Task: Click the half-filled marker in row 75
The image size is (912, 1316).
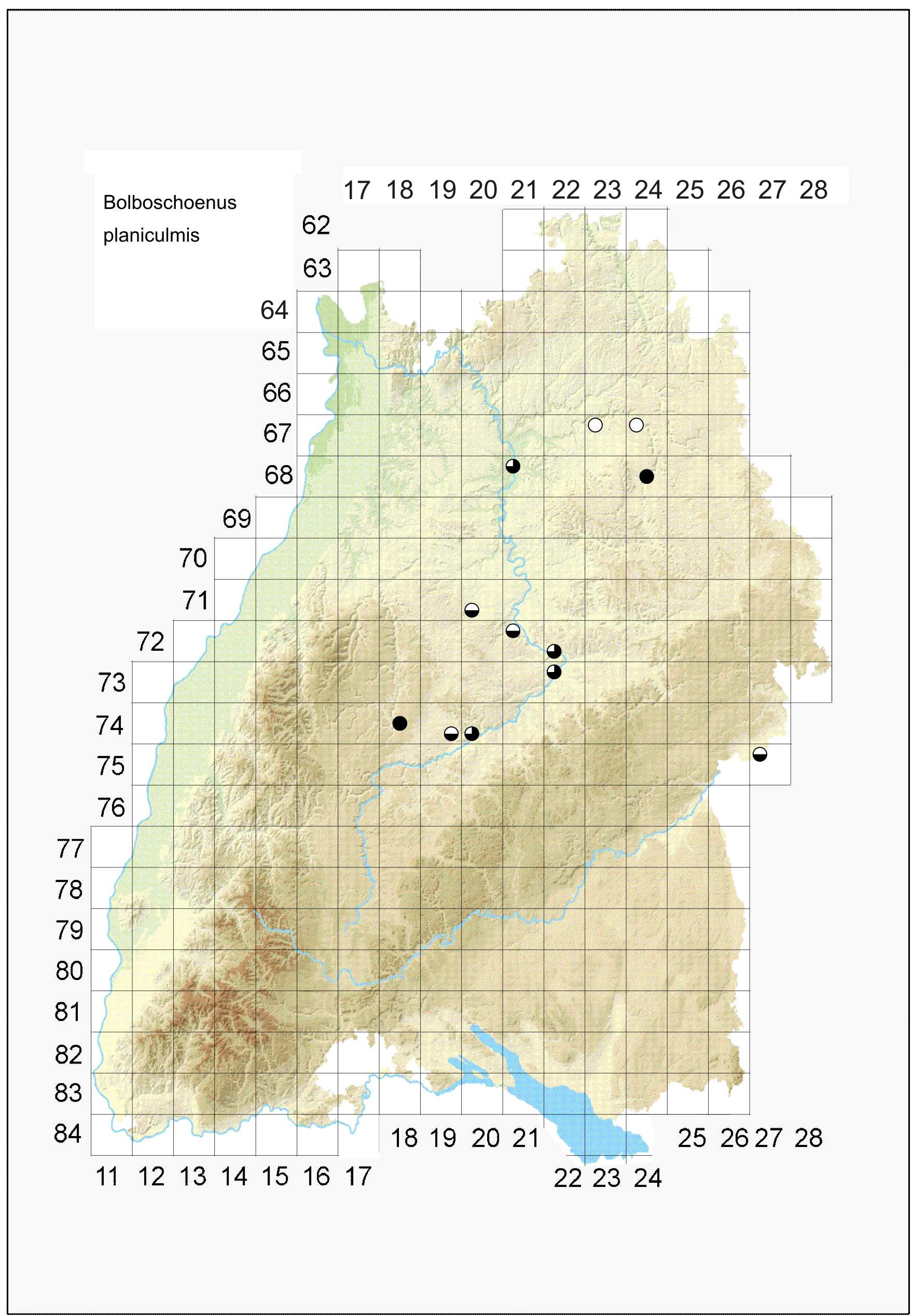Action: click(759, 754)
